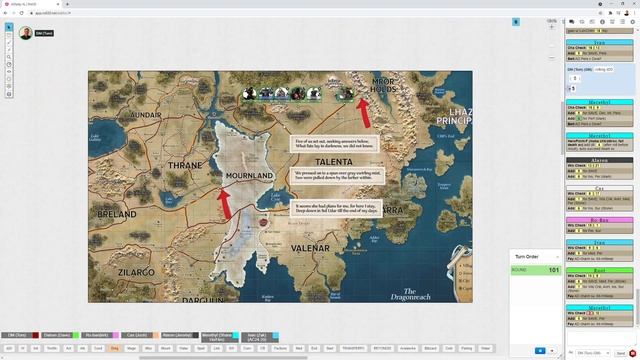Open a new browser tab

coord(67,4)
